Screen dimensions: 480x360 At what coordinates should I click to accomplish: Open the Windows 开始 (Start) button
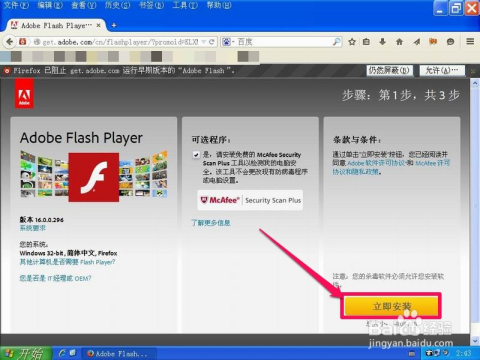click(x=26, y=353)
